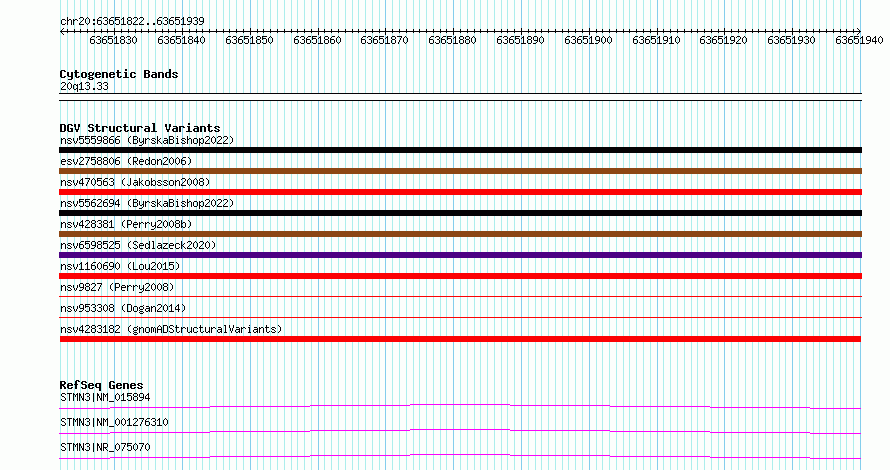
Task: Click ruler position 63651860
Action: pos(317,40)
